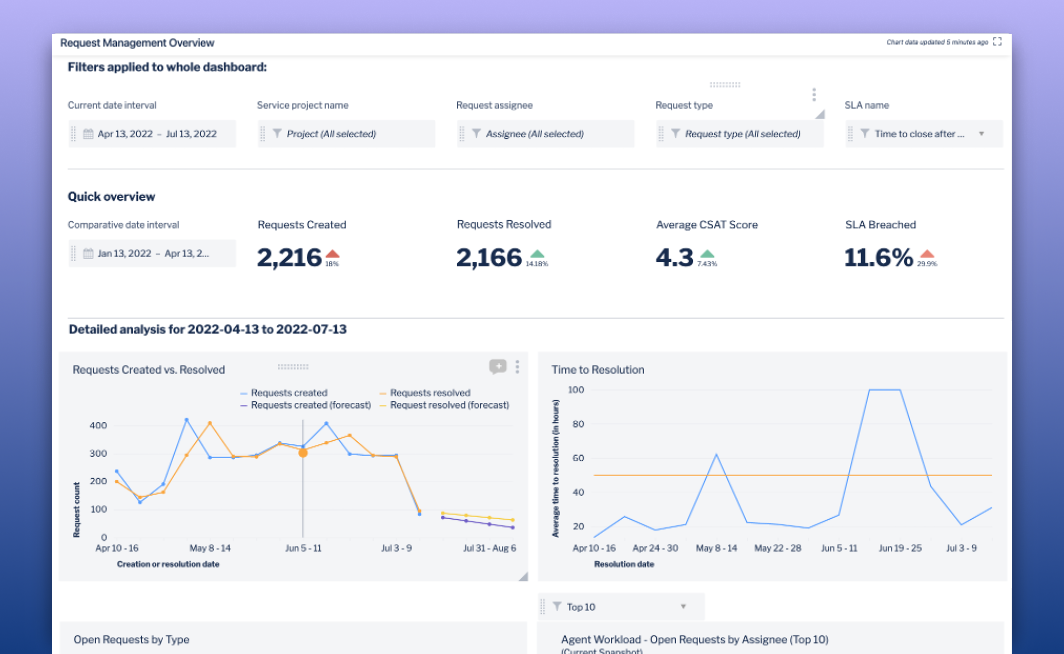Click the resize corner of Requests Created vs. Resolved chart
The image size is (1064, 654).
click(x=523, y=576)
